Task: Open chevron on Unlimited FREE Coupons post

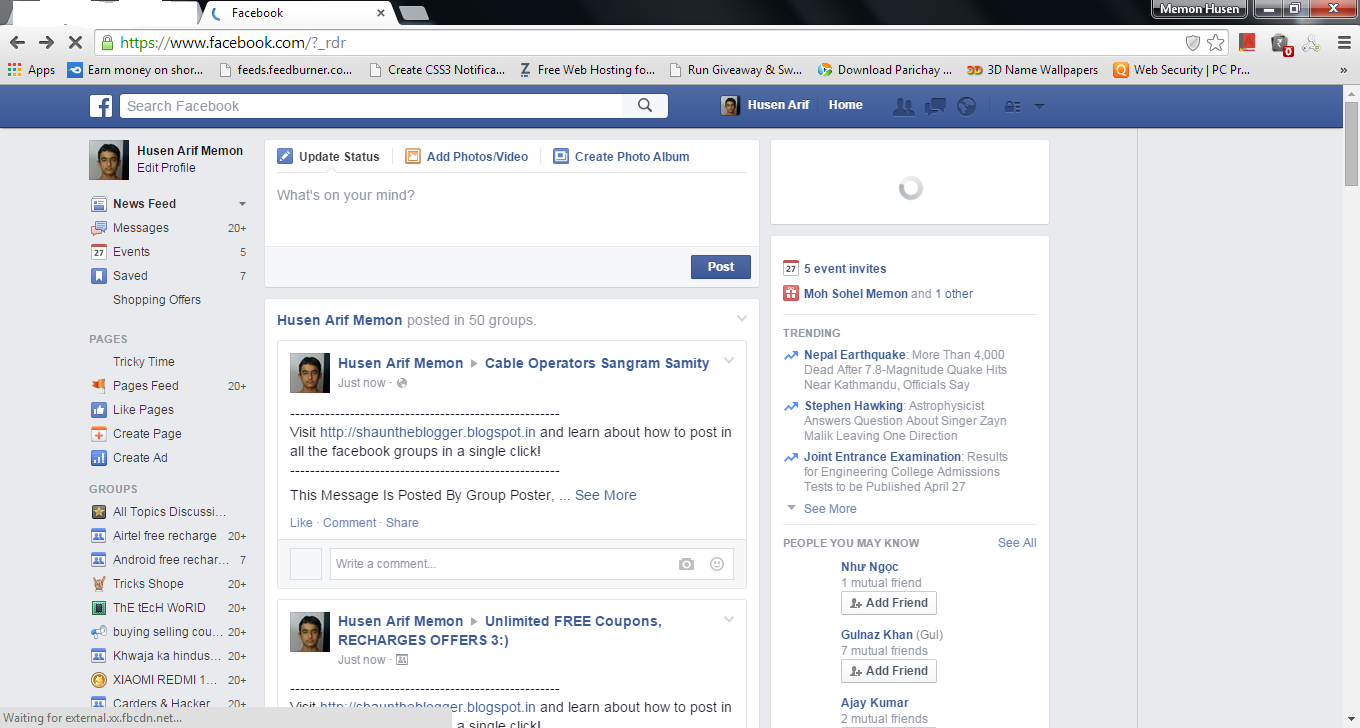Action: tap(729, 619)
